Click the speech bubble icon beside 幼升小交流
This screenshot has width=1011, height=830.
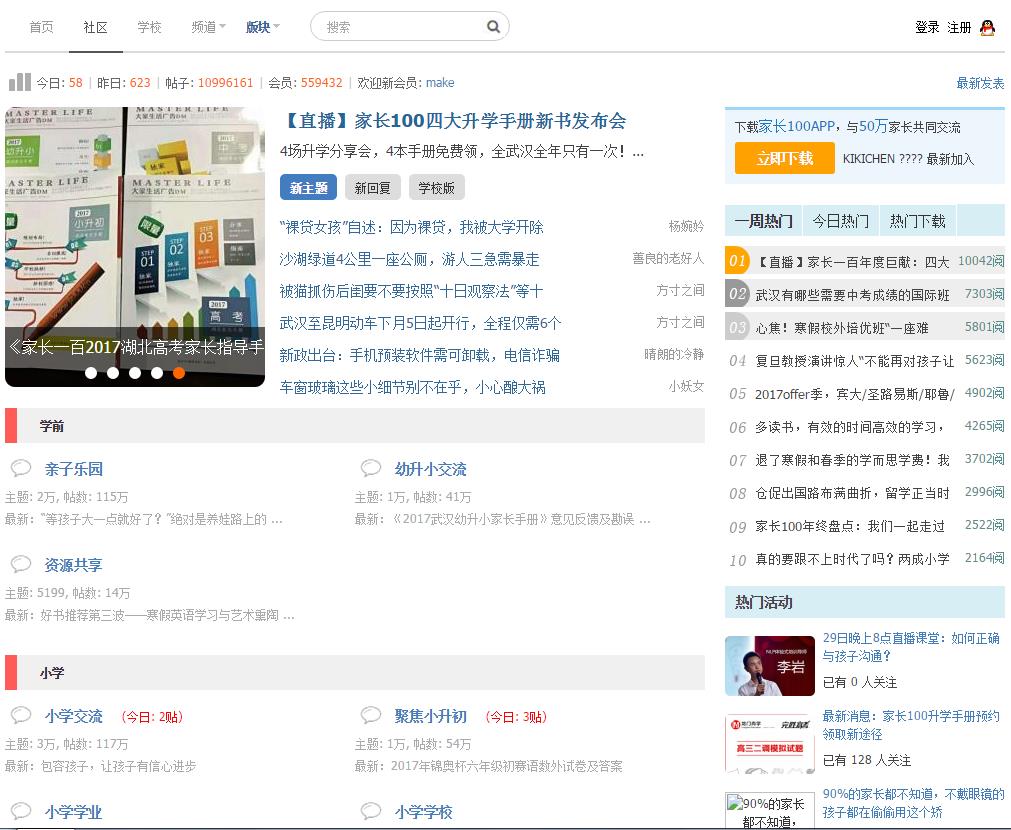pyautogui.click(x=371, y=468)
